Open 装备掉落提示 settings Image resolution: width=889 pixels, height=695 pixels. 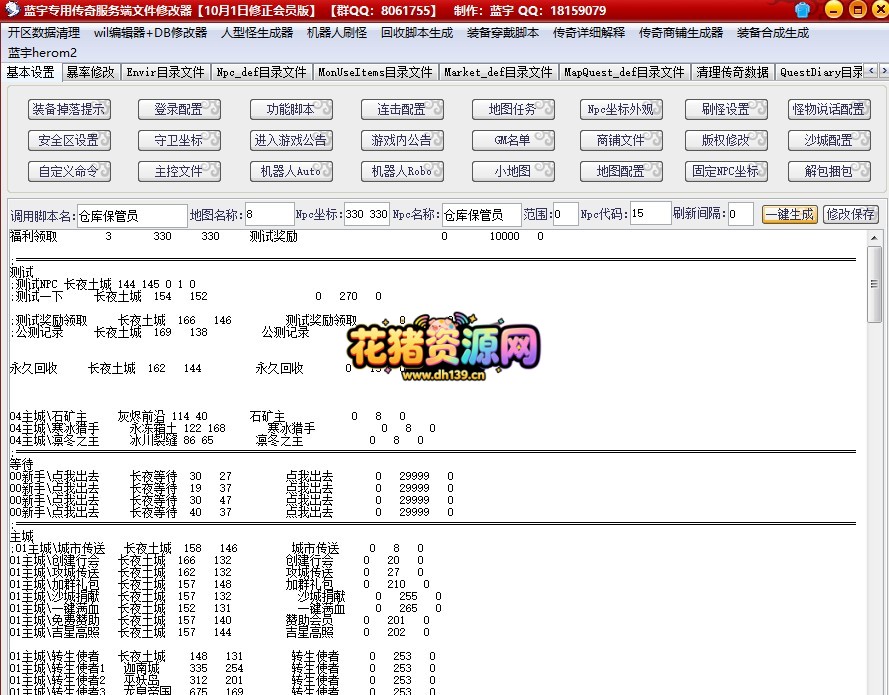click(x=69, y=109)
